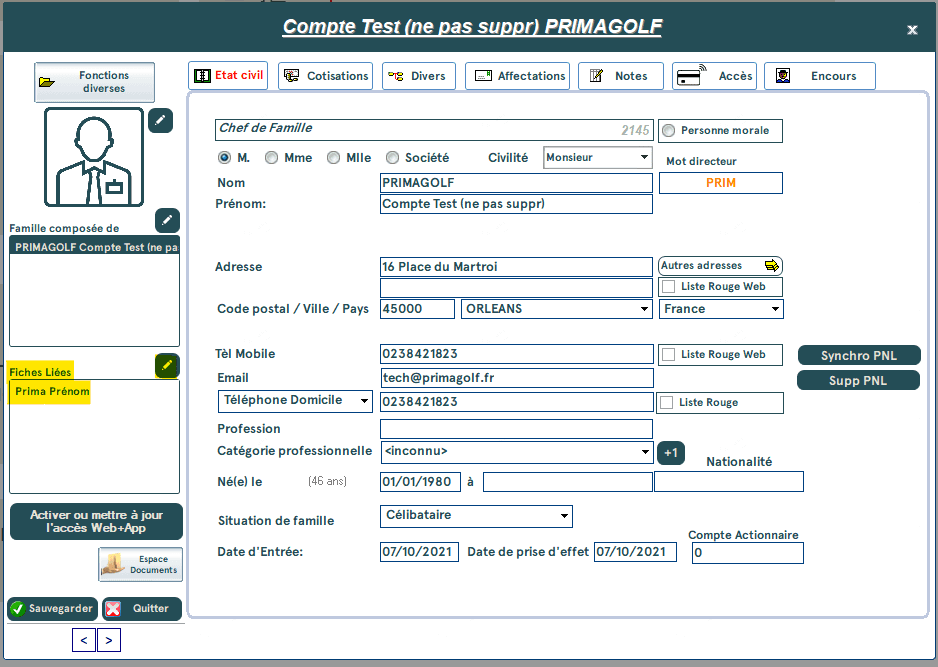The image size is (938, 667).
Task: Expand the Catégorie professionnelle dropdown
Action: [645, 452]
